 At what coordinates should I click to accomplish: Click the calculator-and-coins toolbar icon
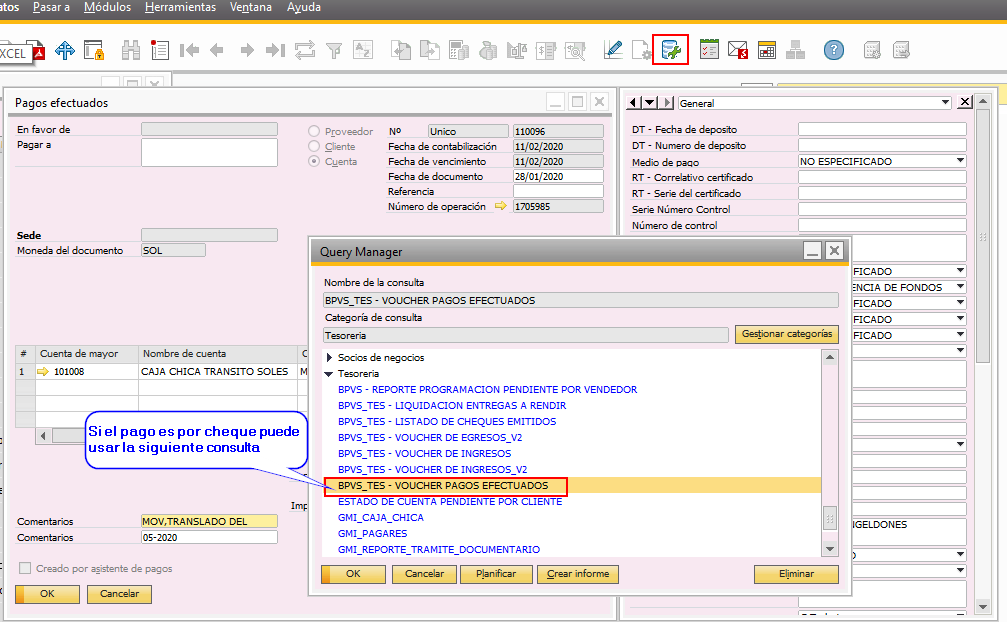point(459,50)
